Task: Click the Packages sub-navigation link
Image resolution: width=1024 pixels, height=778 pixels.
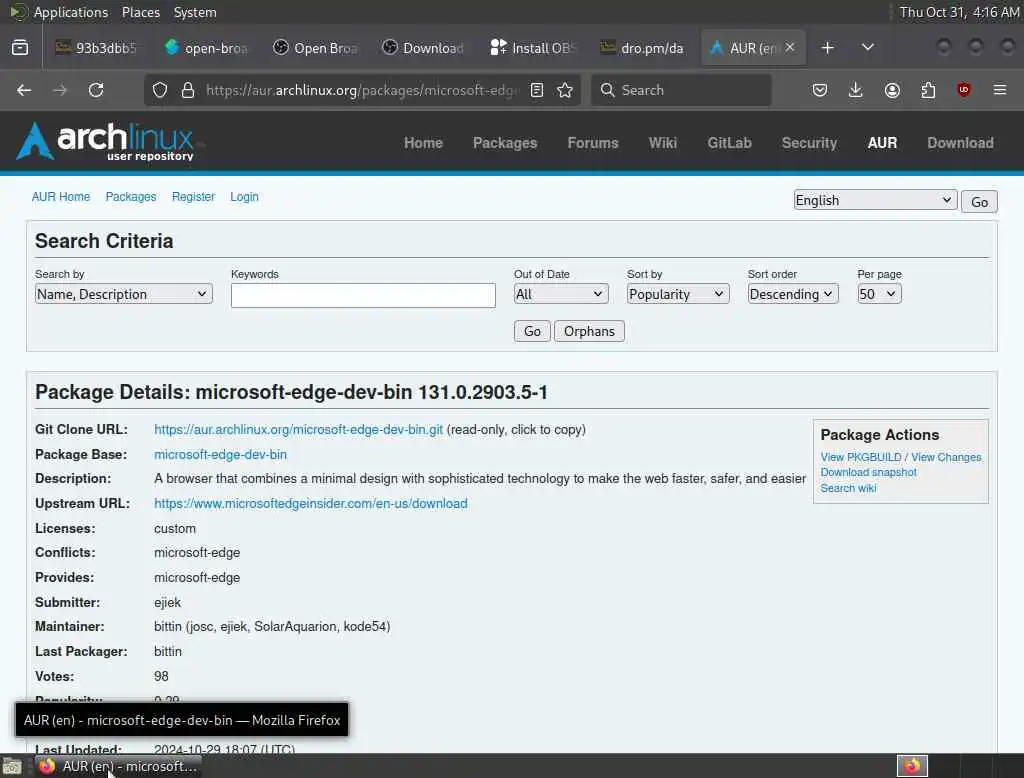Action: tap(131, 197)
